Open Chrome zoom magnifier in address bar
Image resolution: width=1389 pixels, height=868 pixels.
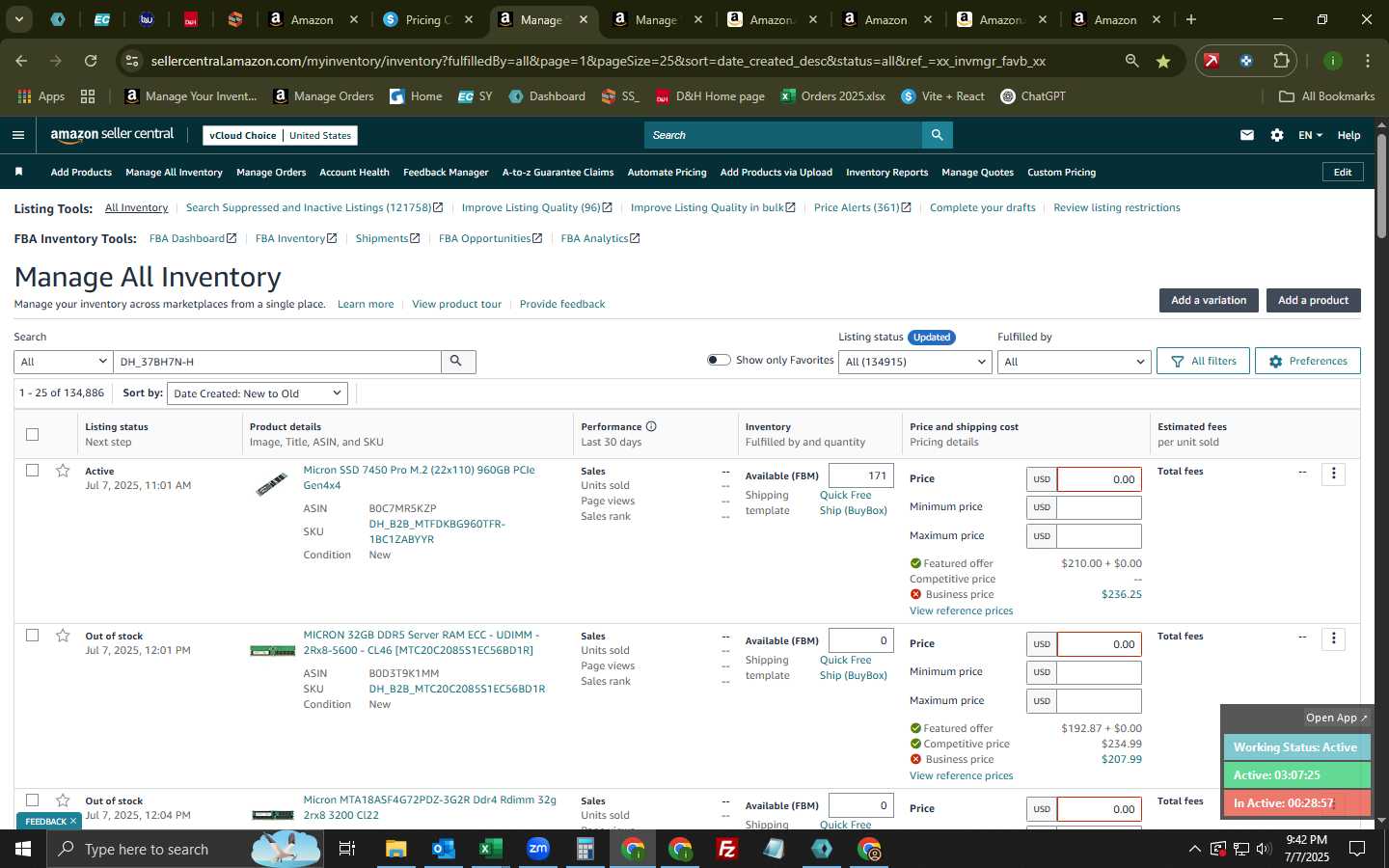point(1131,61)
